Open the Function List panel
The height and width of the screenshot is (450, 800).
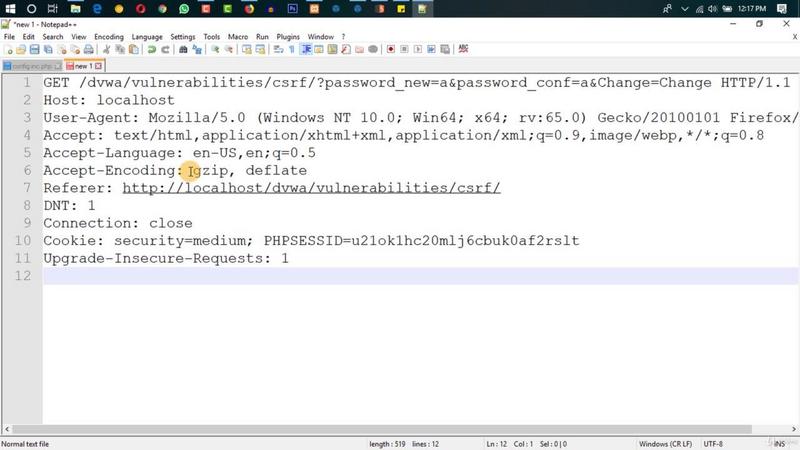tap(346, 49)
